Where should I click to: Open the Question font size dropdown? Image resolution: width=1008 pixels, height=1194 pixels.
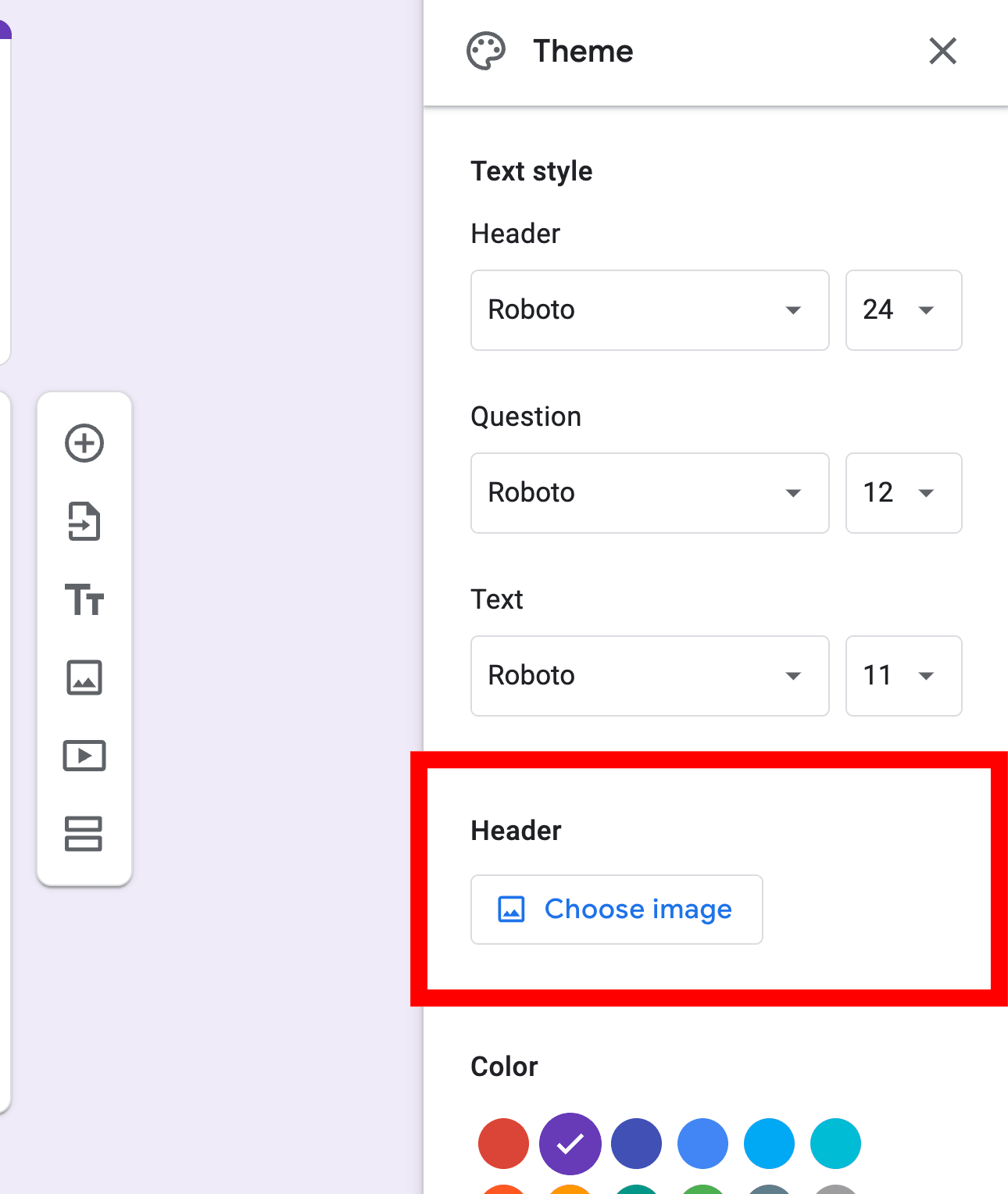[903, 493]
